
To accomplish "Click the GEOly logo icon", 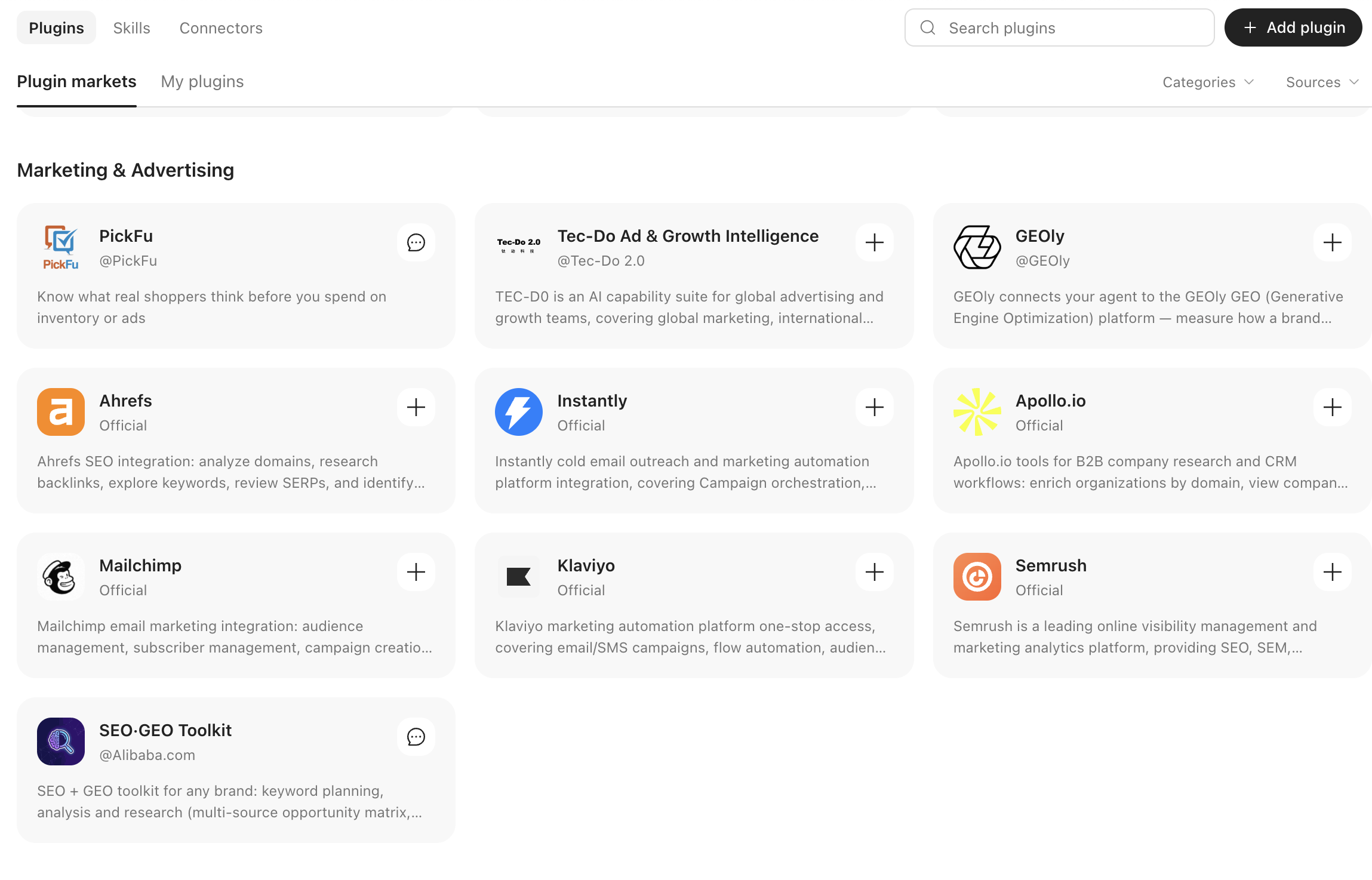I will 977,247.
